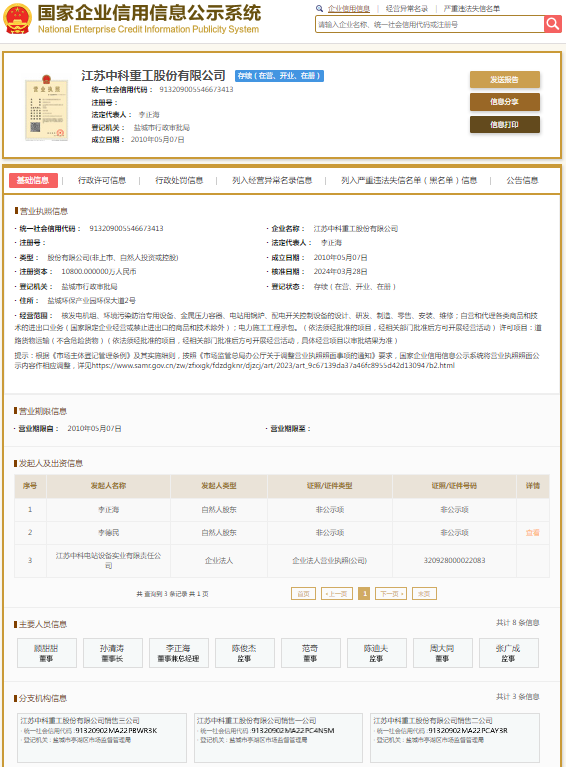Screen dimensions: 566x767
Task: Select the 严重违法失信名单 search category
Action: 472,8
